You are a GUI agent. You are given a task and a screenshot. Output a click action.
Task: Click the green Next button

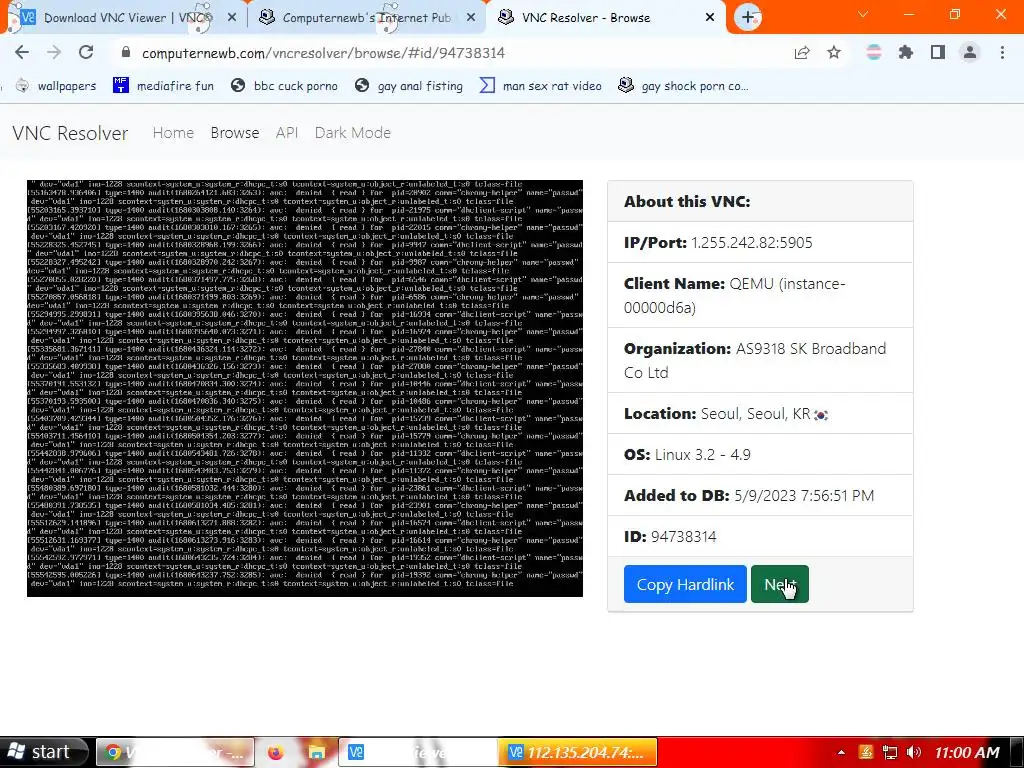point(780,584)
